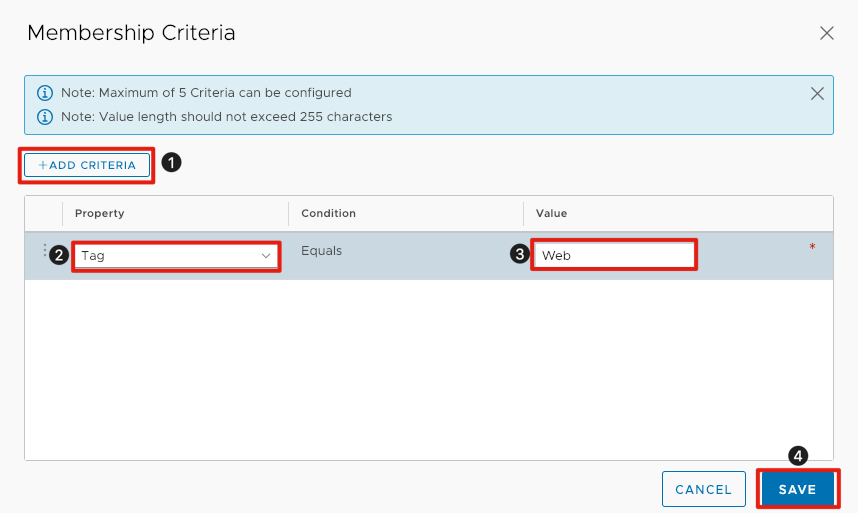Click the red required asterisk
The height and width of the screenshot is (517, 860).
pyautogui.click(x=812, y=247)
